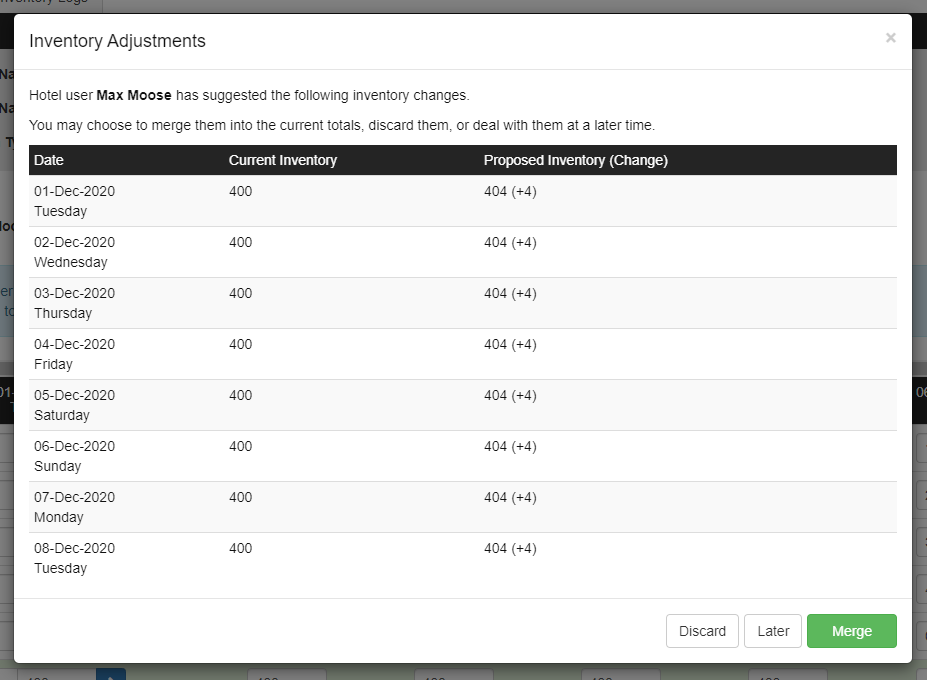Screen dimensions: 927x680
Task: Click current inventory value for 08-Dec-2020
Action: coord(241,548)
